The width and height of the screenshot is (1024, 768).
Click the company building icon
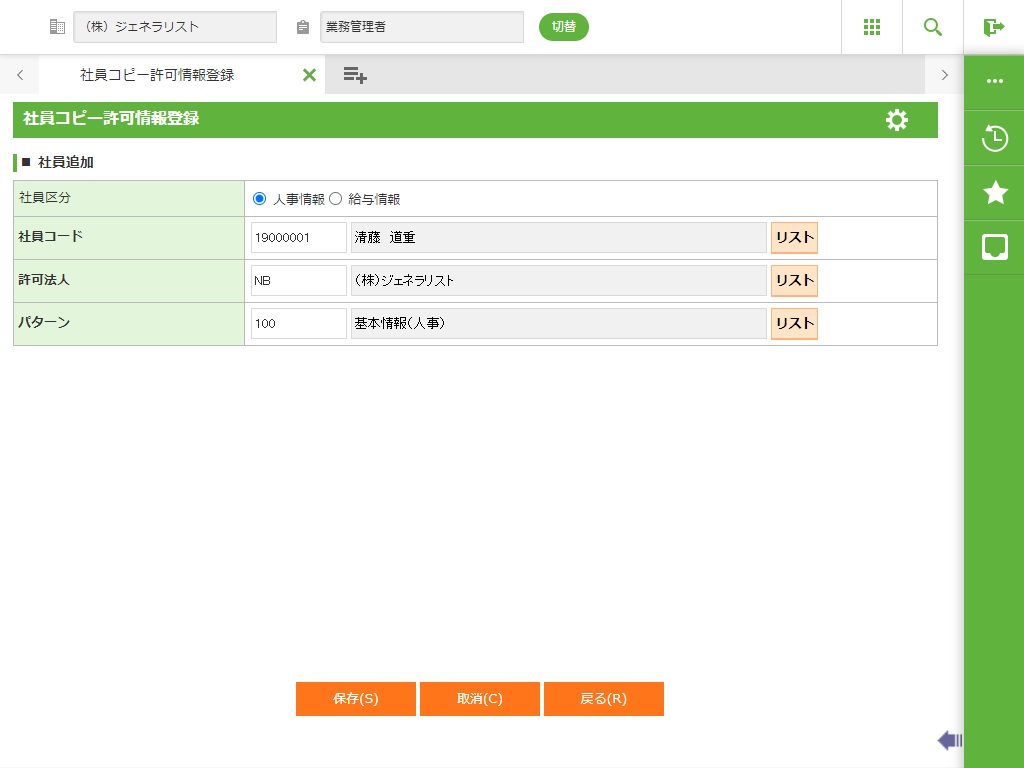[57, 27]
